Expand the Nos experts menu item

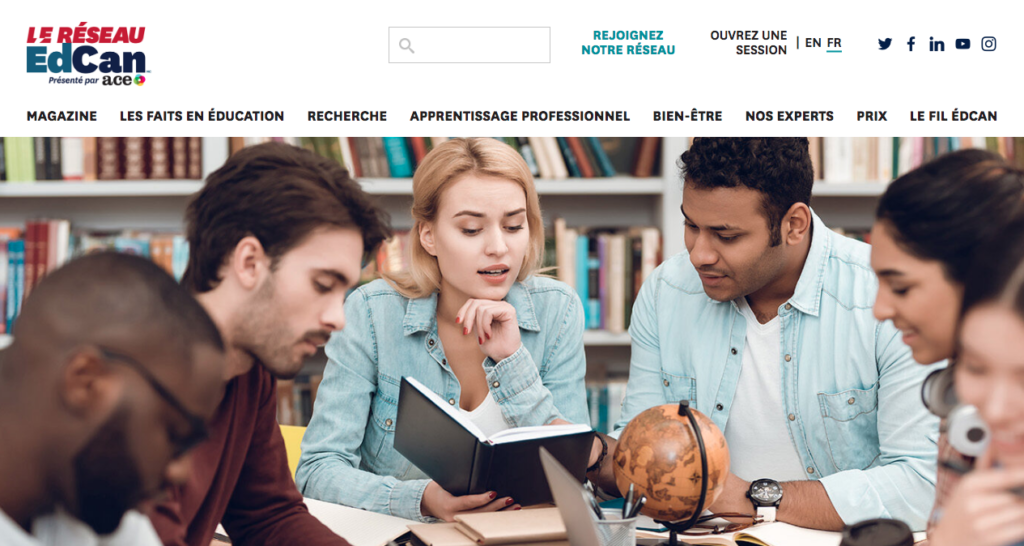pyautogui.click(x=789, y=116)
